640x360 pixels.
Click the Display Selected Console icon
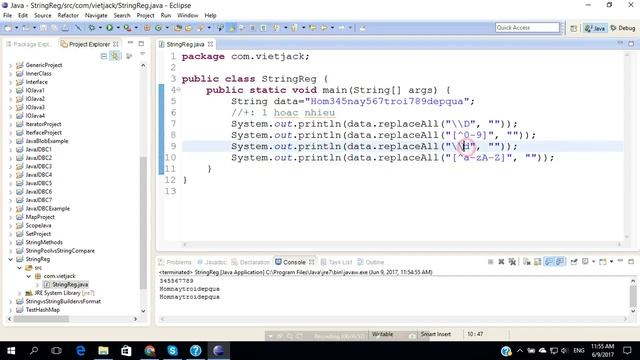585,262
